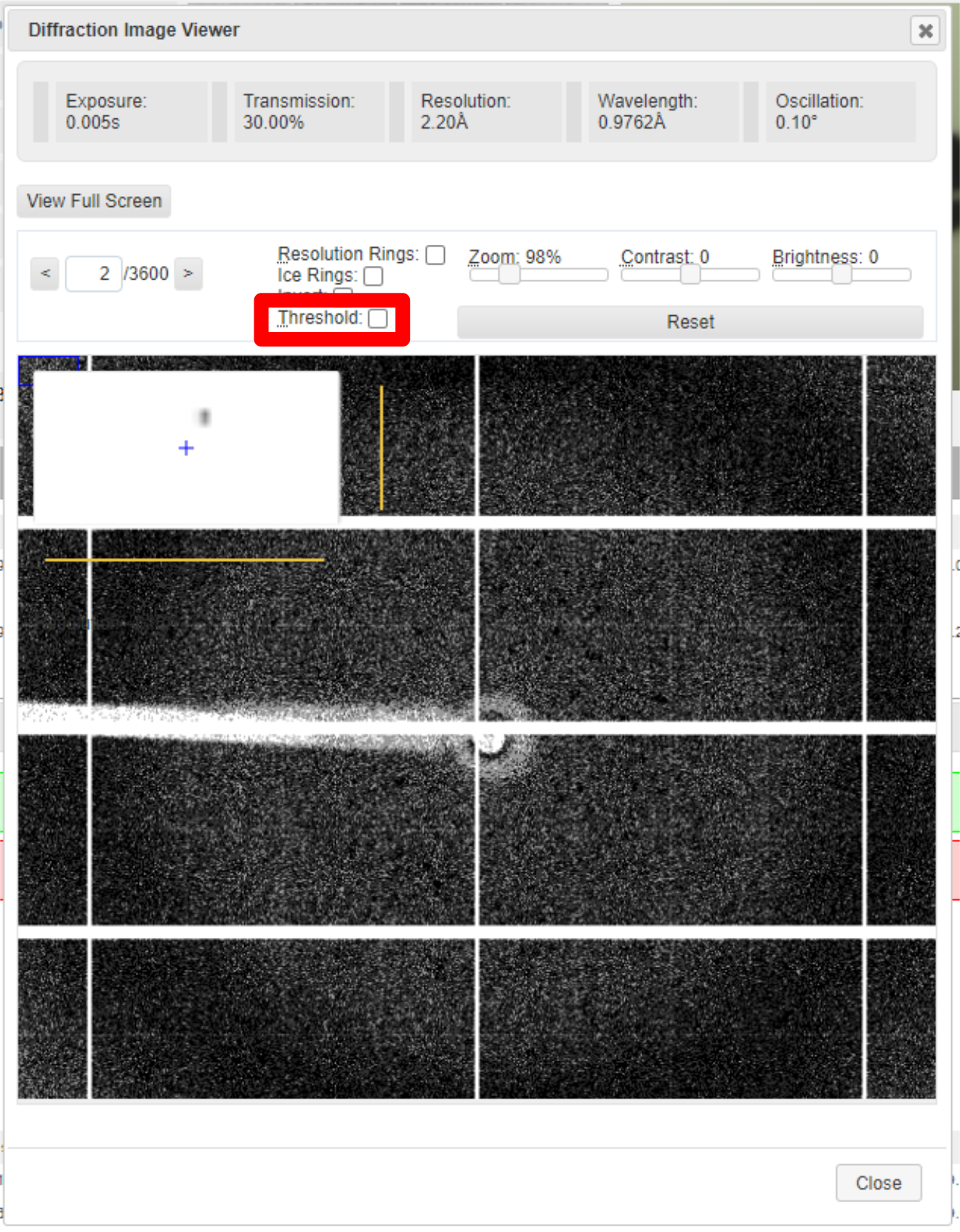Click the Brightness slider handle
The image size is (960, 1232).
842,275
